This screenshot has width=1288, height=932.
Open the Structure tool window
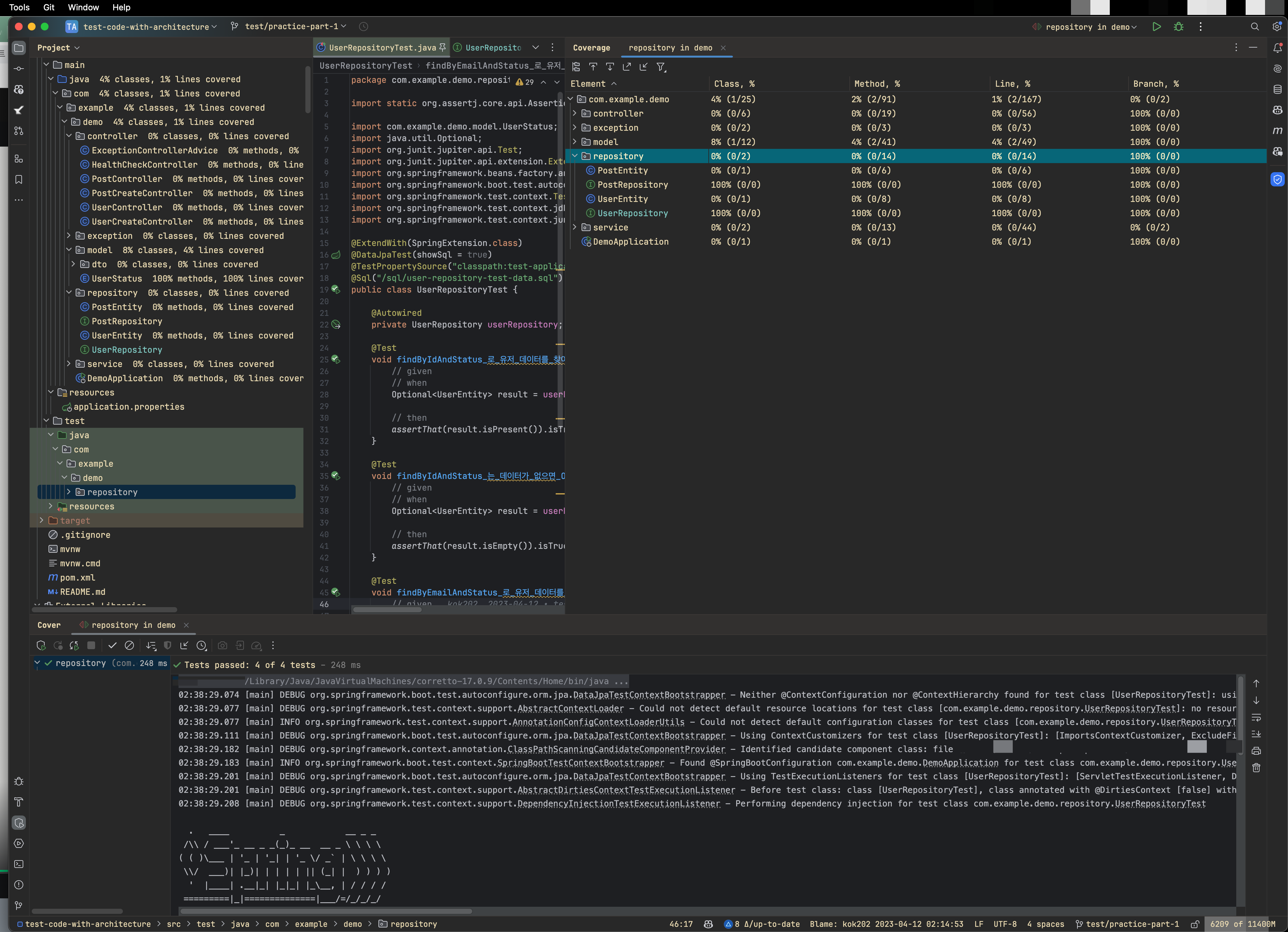[x=19, y=159]
